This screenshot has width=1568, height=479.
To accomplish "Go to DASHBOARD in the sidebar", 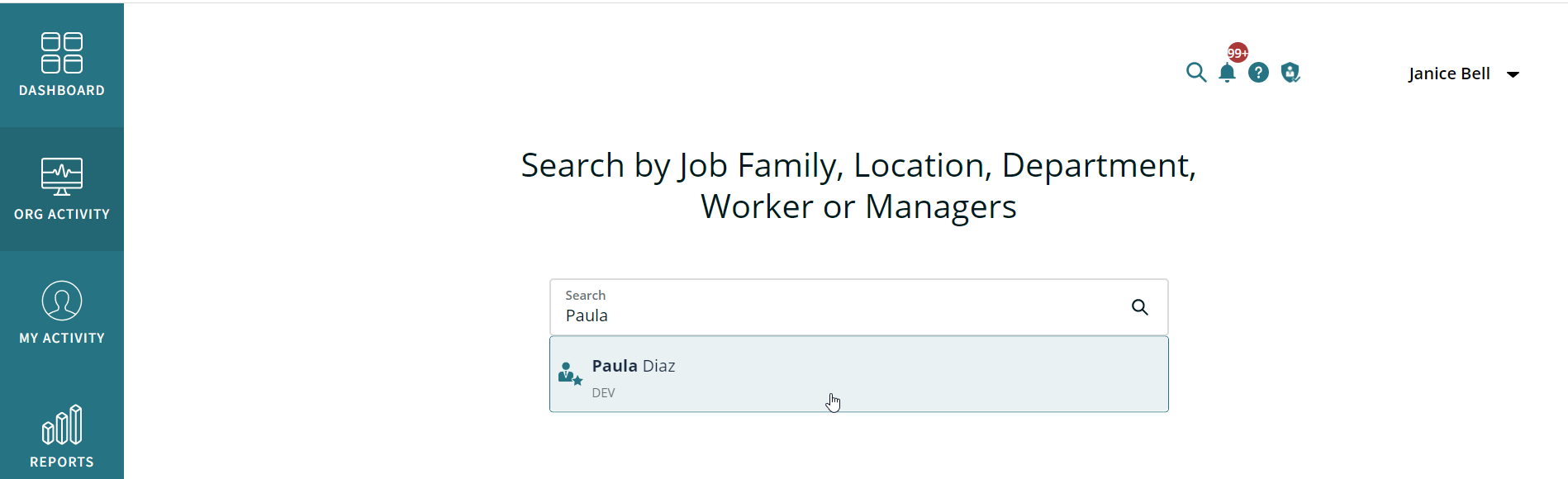I will 62,90.
